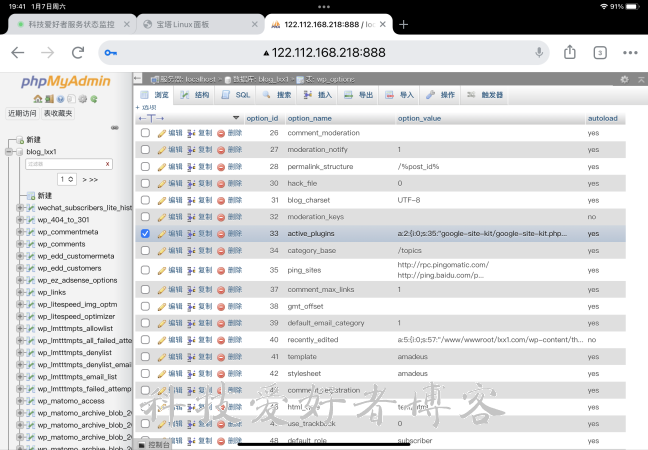Screen dimensions: 648x450
Task: Open the 导出 tab
Action: pos(359,95)
